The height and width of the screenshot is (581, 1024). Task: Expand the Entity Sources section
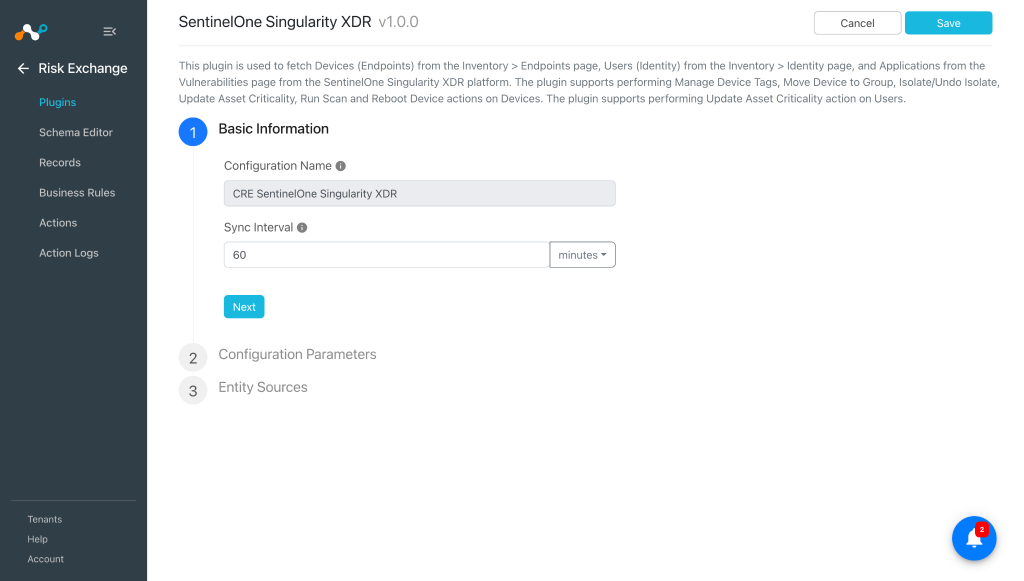[x=263, y=387]
